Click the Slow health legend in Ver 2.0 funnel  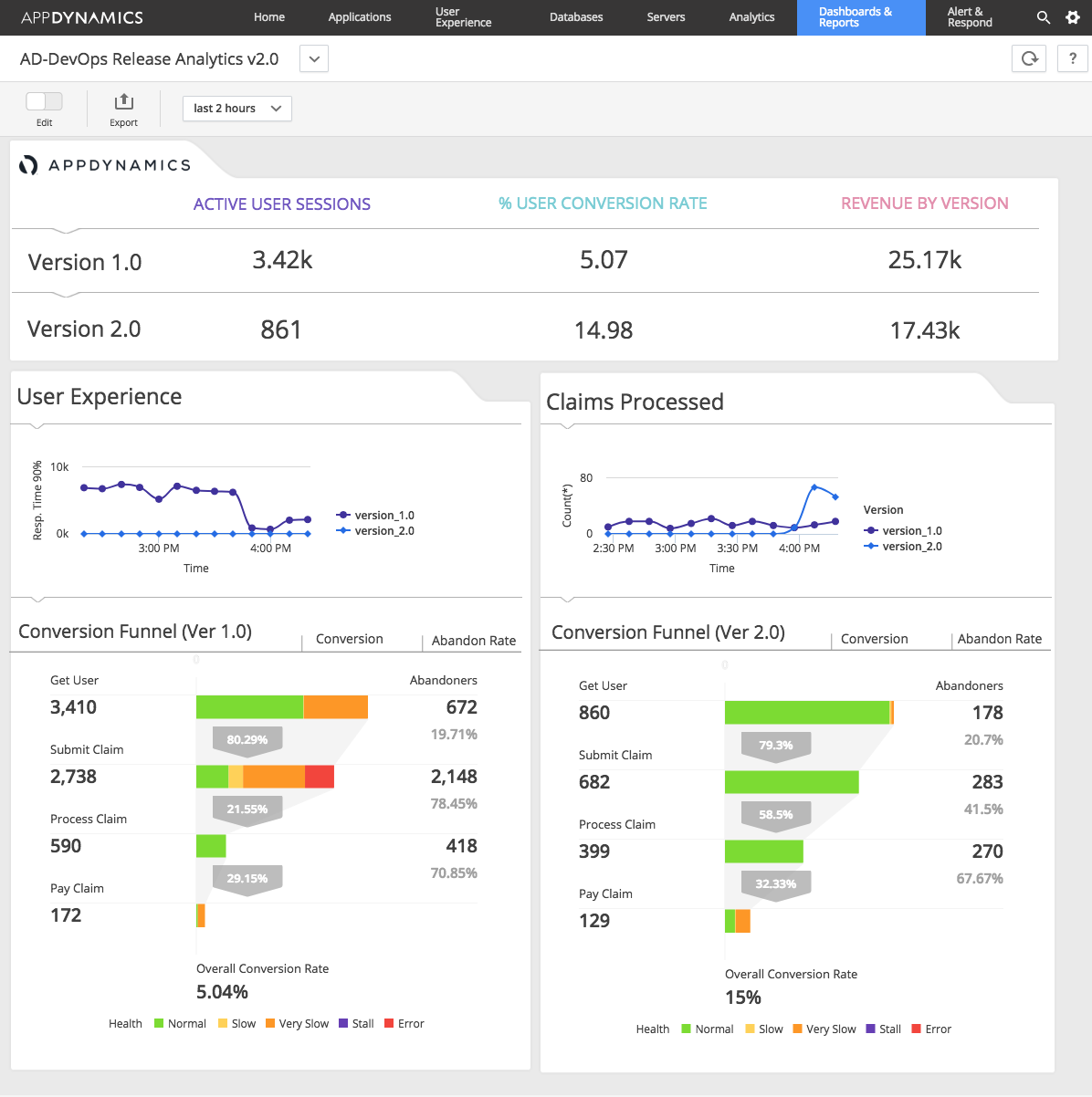(764, 1029)
